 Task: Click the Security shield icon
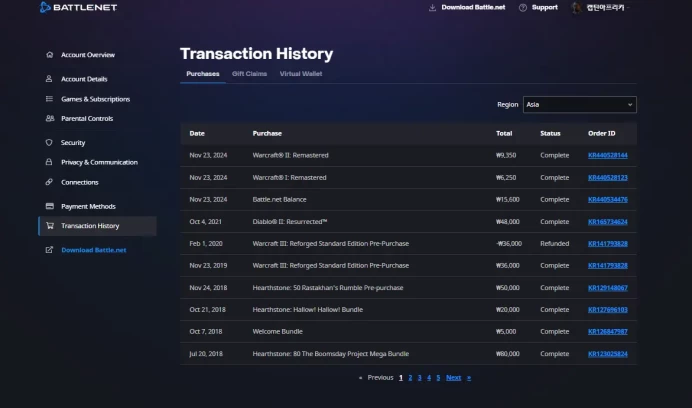(49, 143)
